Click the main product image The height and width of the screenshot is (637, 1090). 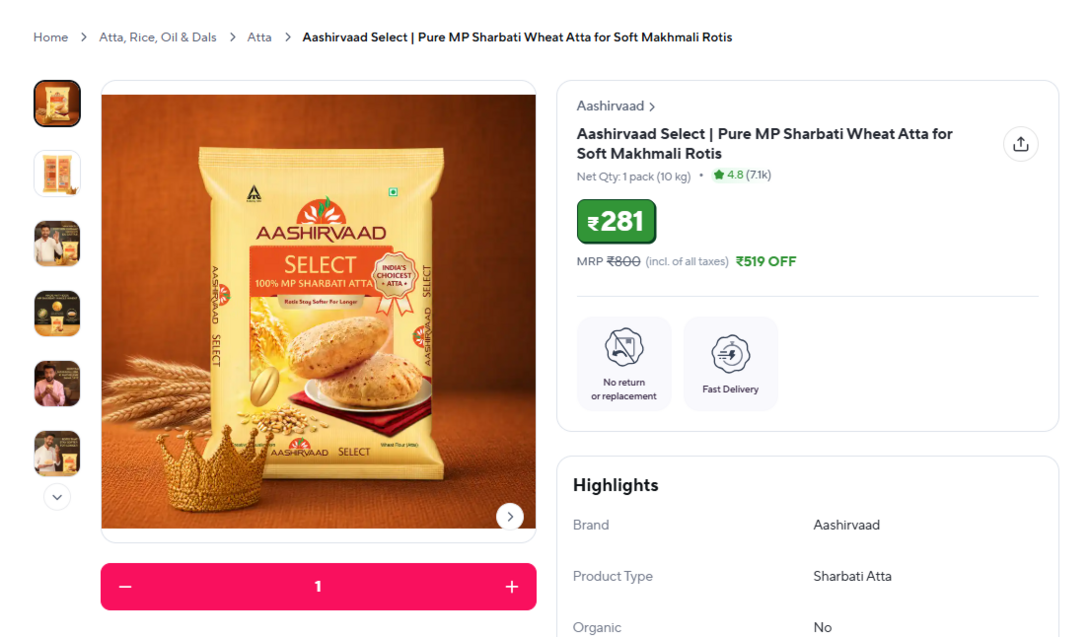[x=318, y=312]
